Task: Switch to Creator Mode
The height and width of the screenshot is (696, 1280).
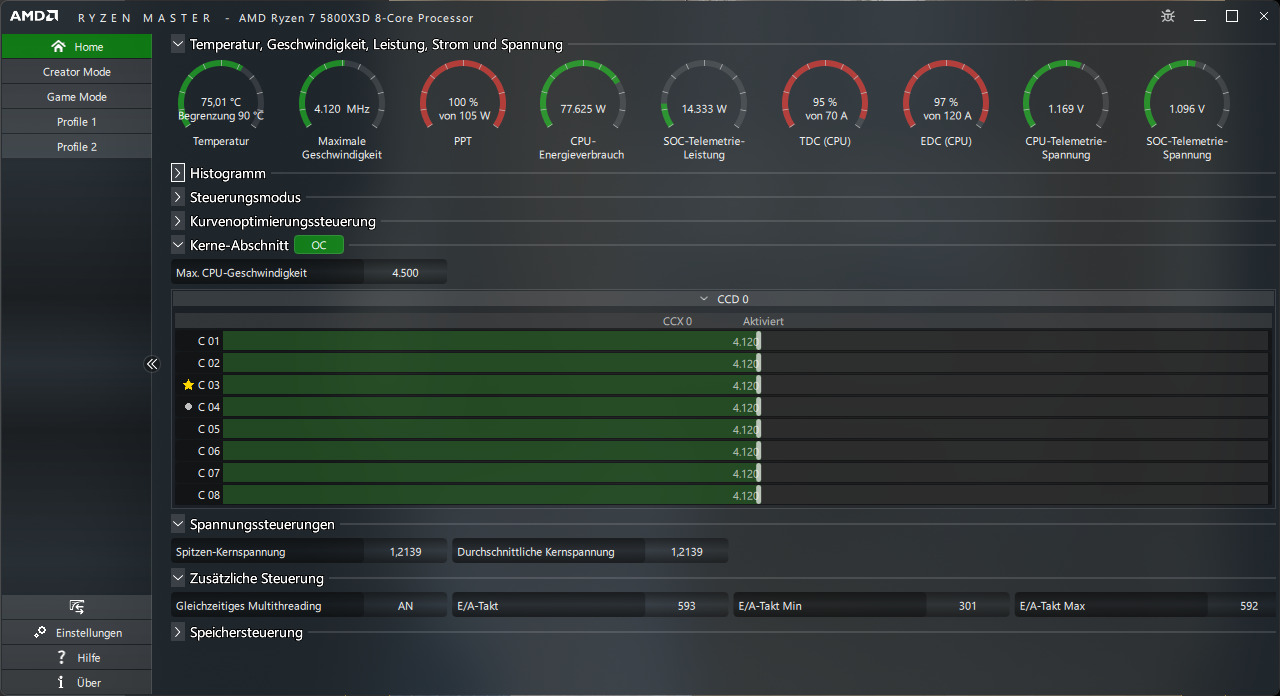Action: [x=77, y=72]
